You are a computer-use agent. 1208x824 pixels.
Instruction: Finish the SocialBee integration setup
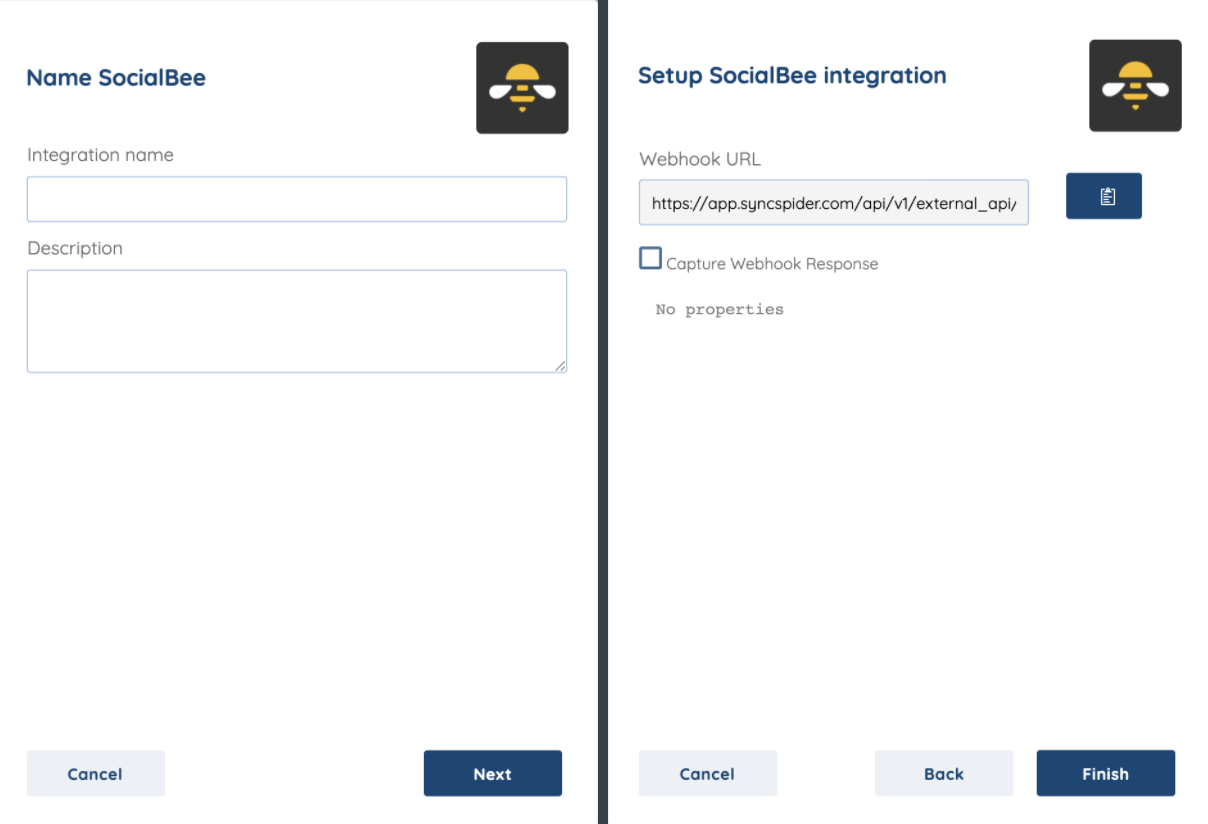(x=1105, y=774)
